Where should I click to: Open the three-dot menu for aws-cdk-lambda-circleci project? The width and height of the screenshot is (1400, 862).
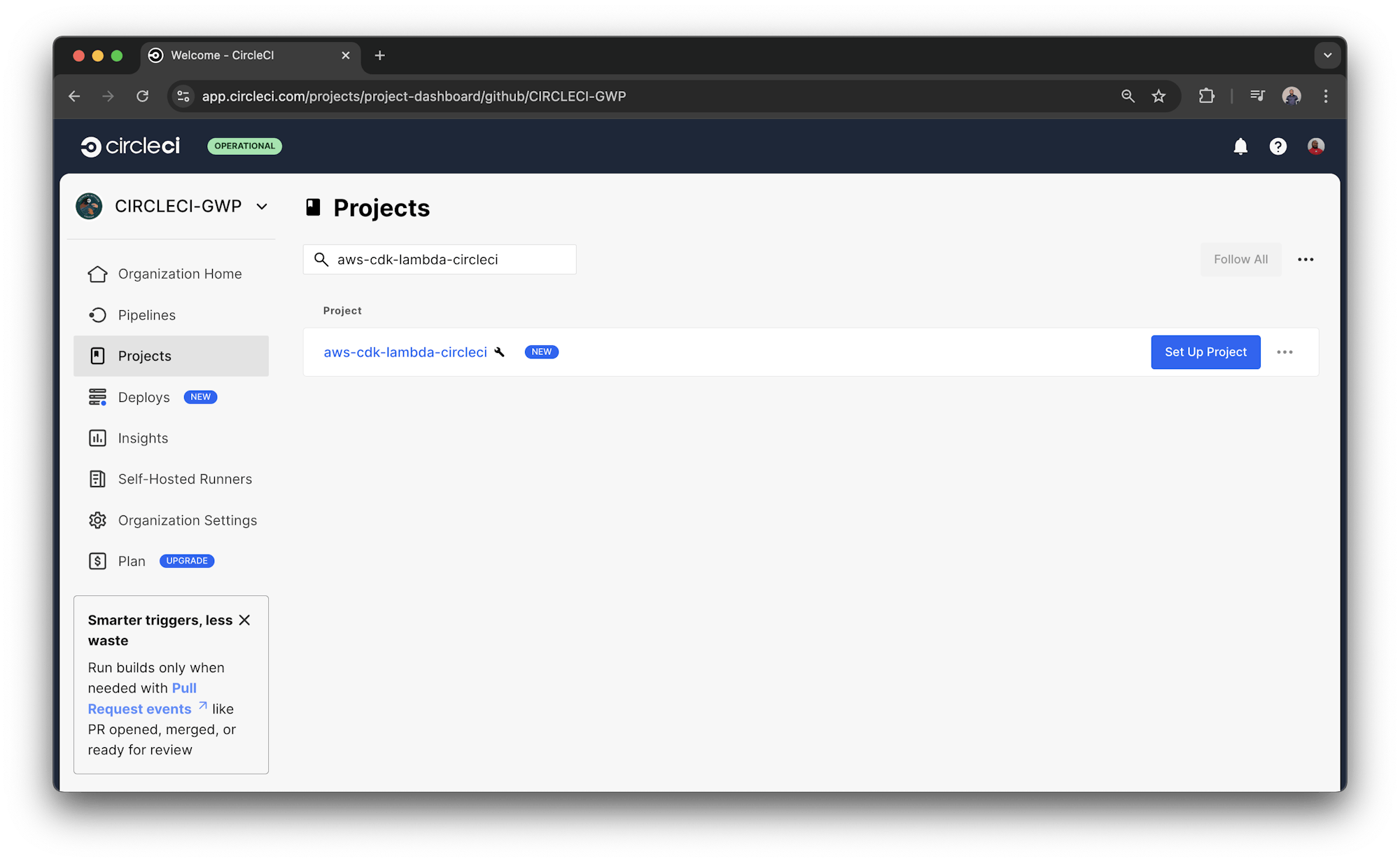coord(1285,352)
